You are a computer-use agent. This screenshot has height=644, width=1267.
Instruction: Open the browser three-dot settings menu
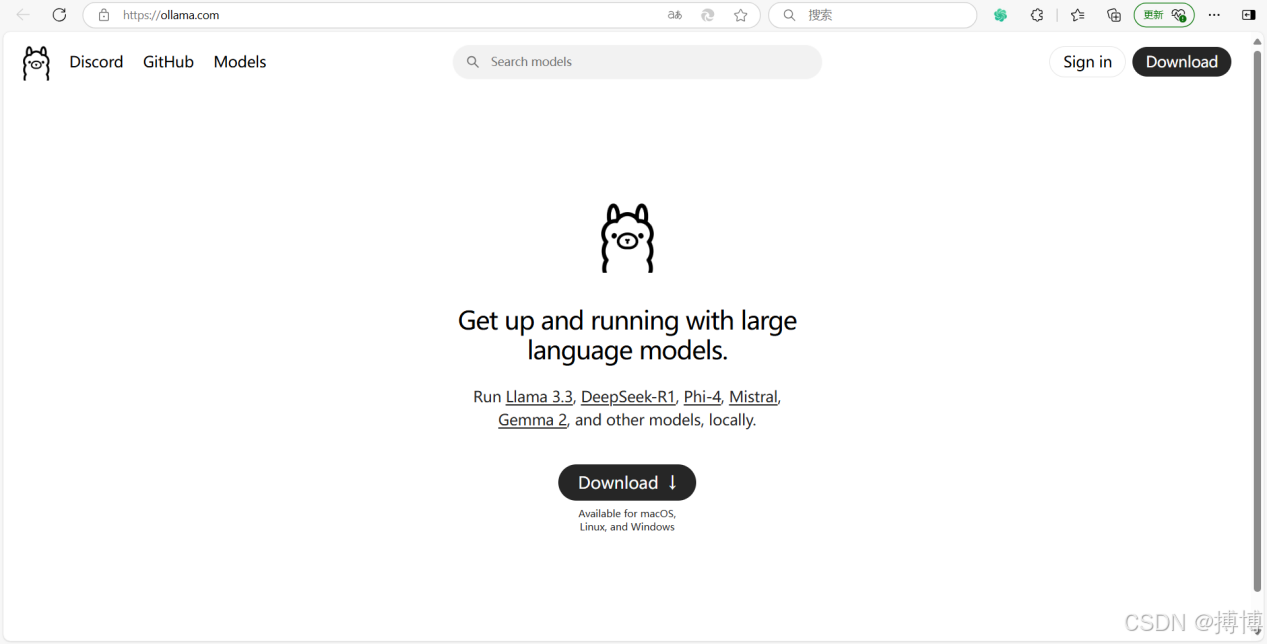[x=1214, y=15]
